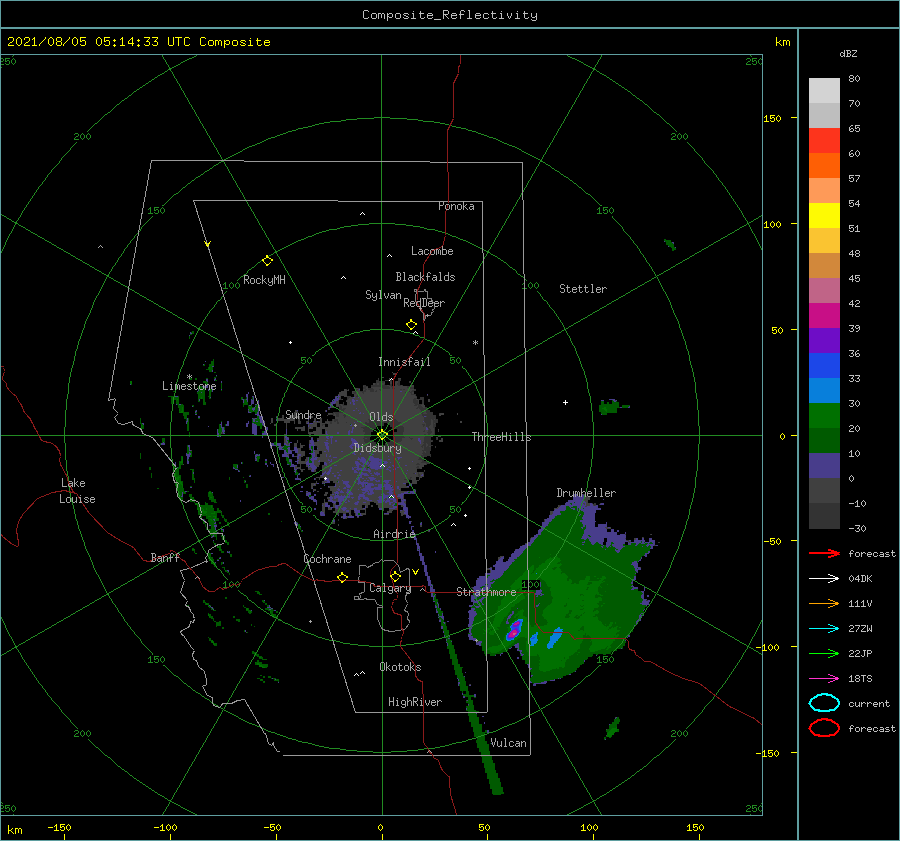
Task: Select the light blue 30-33 dBZ swatch
Action: [824, 390]
